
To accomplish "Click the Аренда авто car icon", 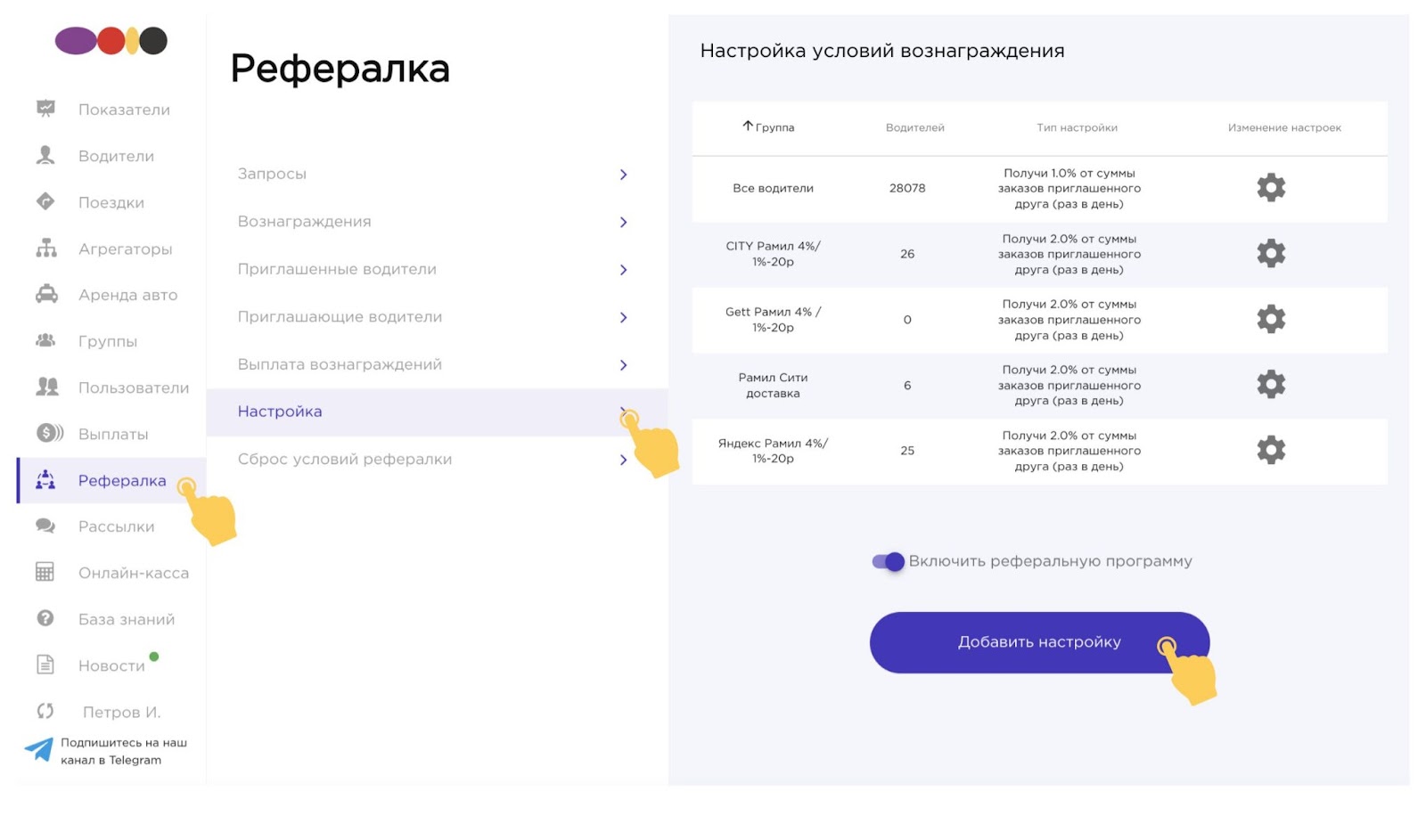I will pos(46,294).
